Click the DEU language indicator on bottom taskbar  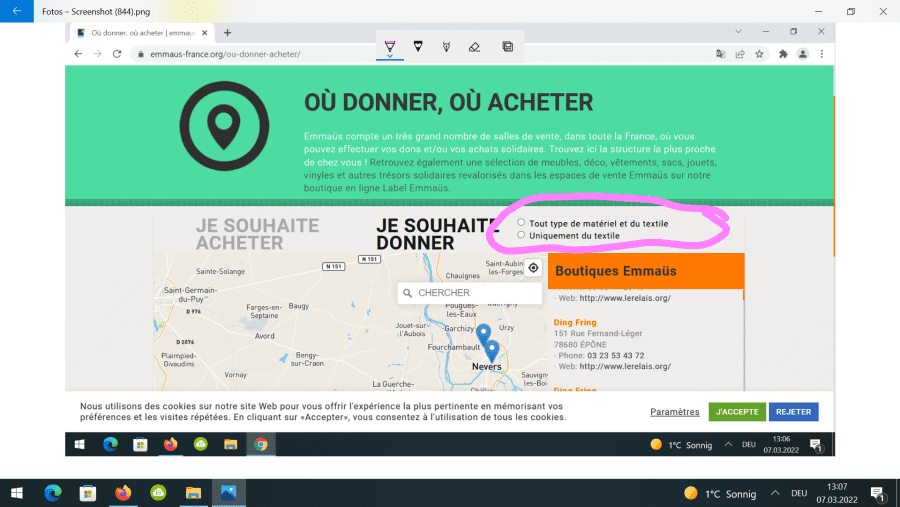pyautogui.click(x=799, y=493)
